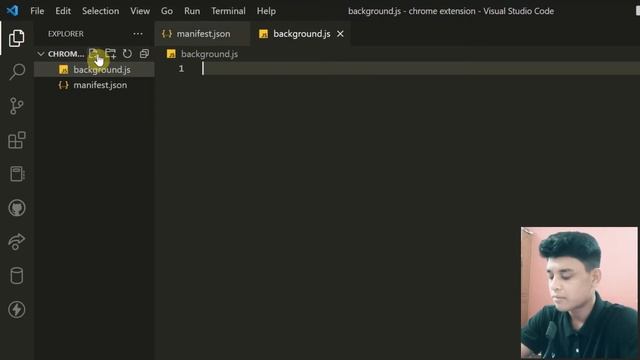Viewport: 640px width, 360px height.
Task: Open the Help menu
Action: (266, 11)
